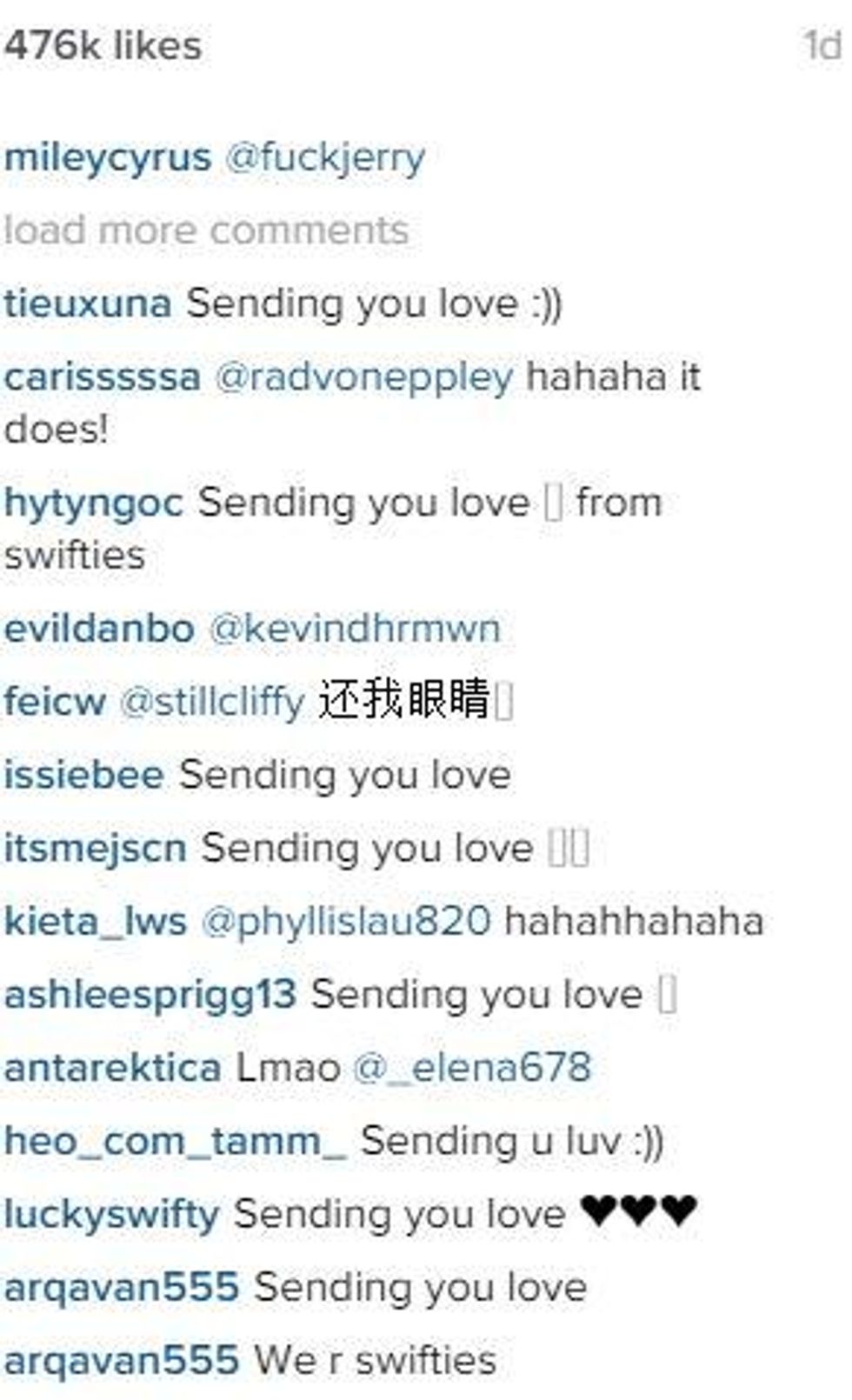The width and height of the screenshot is (852, 1400).
Task: Visit the carisssssa username link
Action: pyautogui.click(x=102, y=378)
